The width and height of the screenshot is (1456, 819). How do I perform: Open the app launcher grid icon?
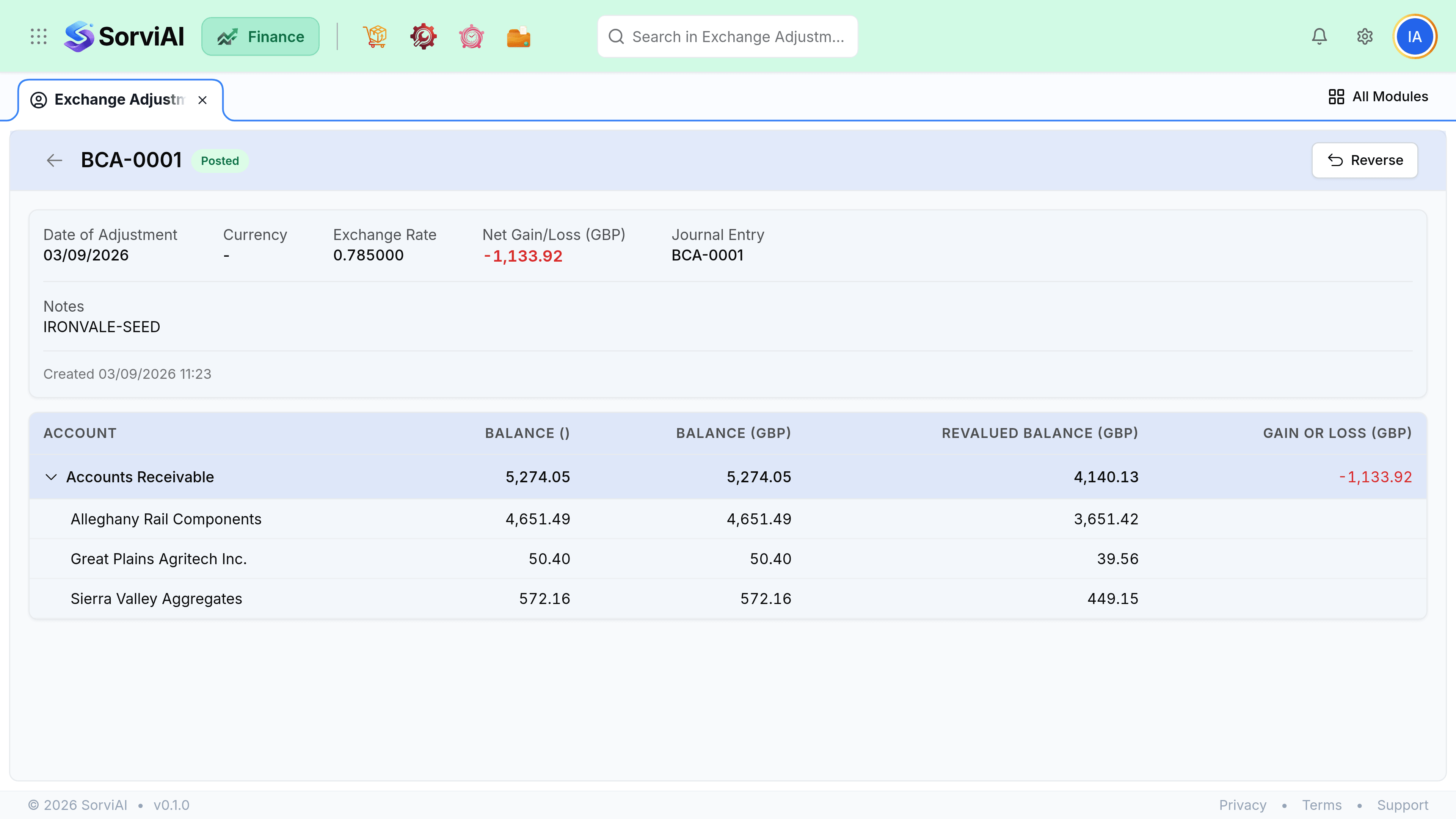(38, 37)
